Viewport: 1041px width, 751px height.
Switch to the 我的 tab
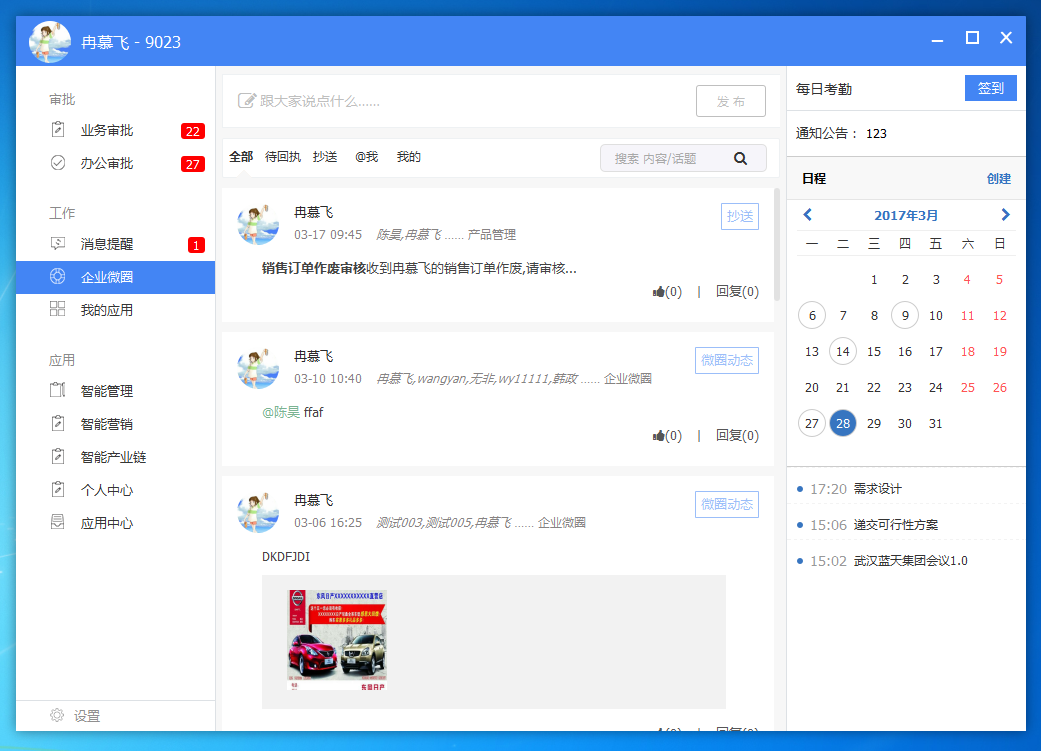point(409,157)
